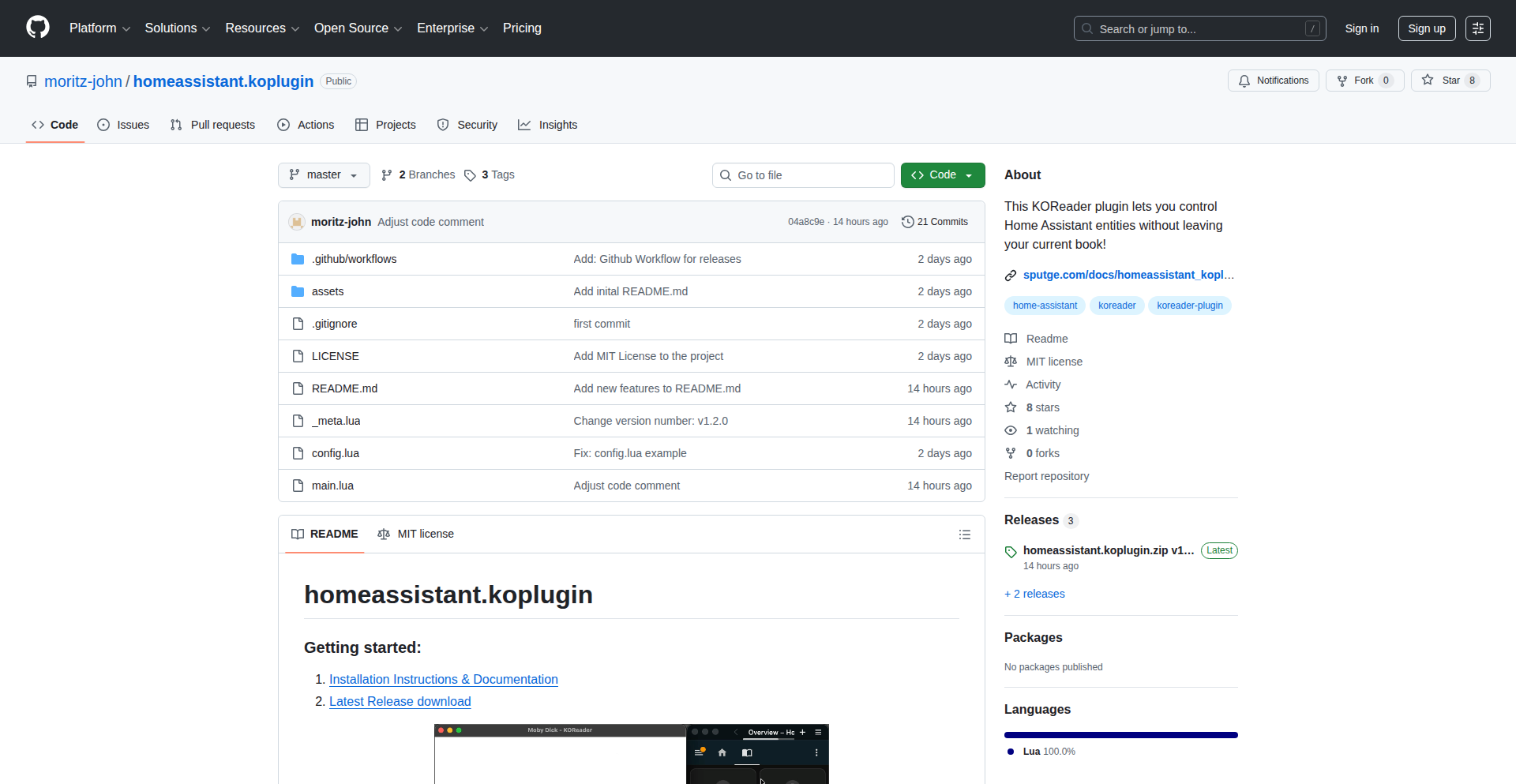
Task: Open the README outline list icon
Action: (964, 535)
